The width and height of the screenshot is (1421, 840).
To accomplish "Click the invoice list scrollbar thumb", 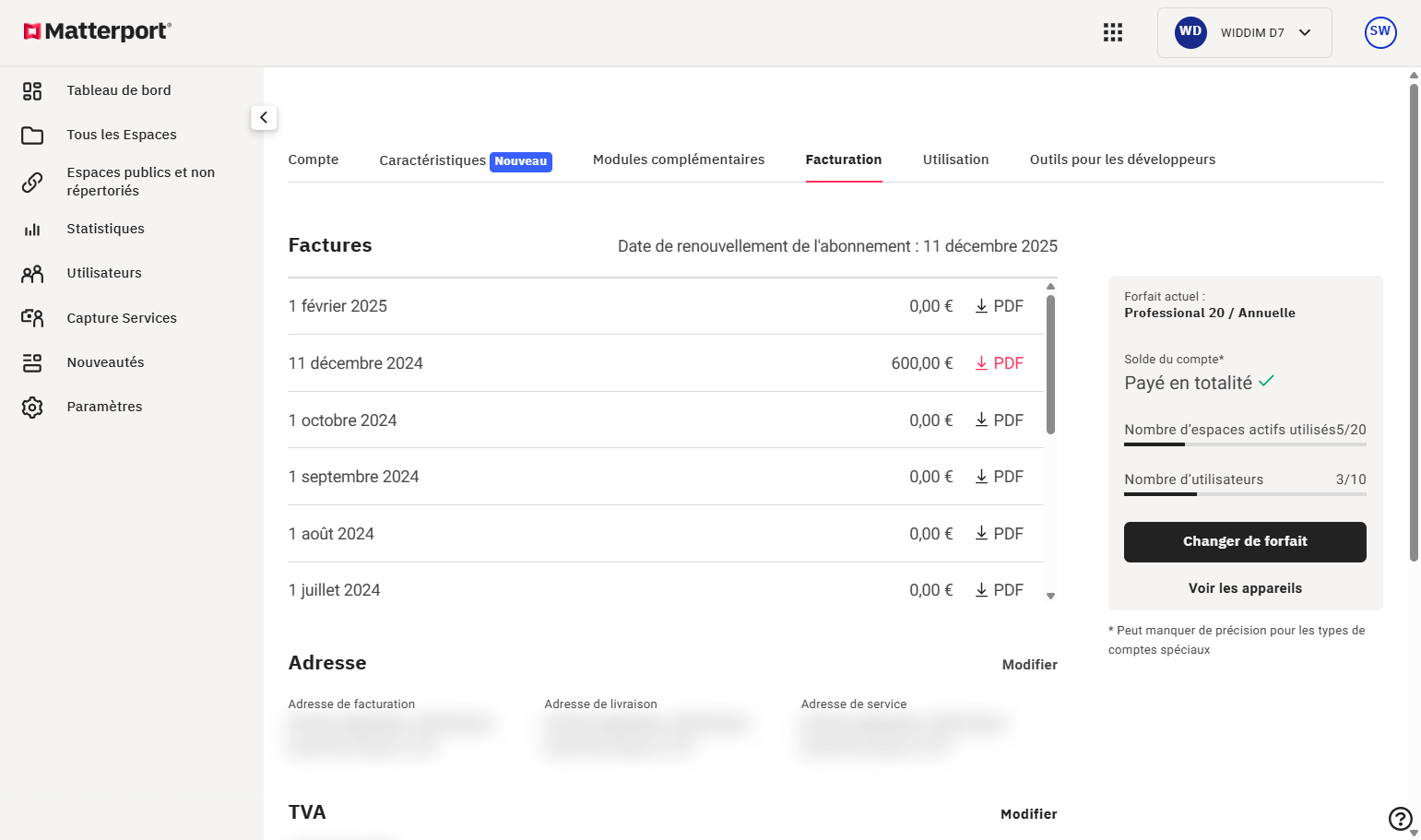I will (x=1050, y=364).
